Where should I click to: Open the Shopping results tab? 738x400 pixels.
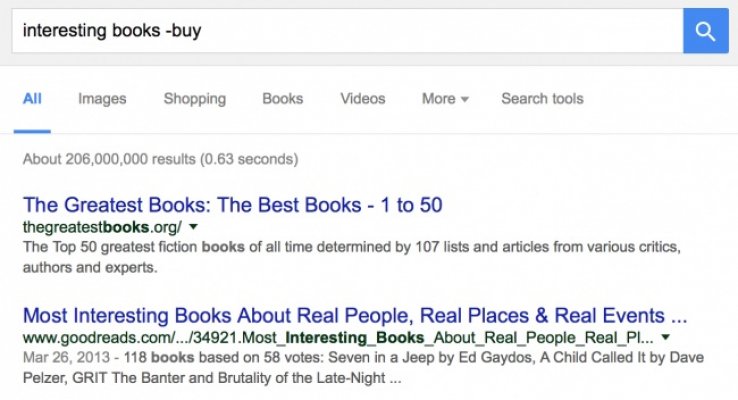pos(194,99)
